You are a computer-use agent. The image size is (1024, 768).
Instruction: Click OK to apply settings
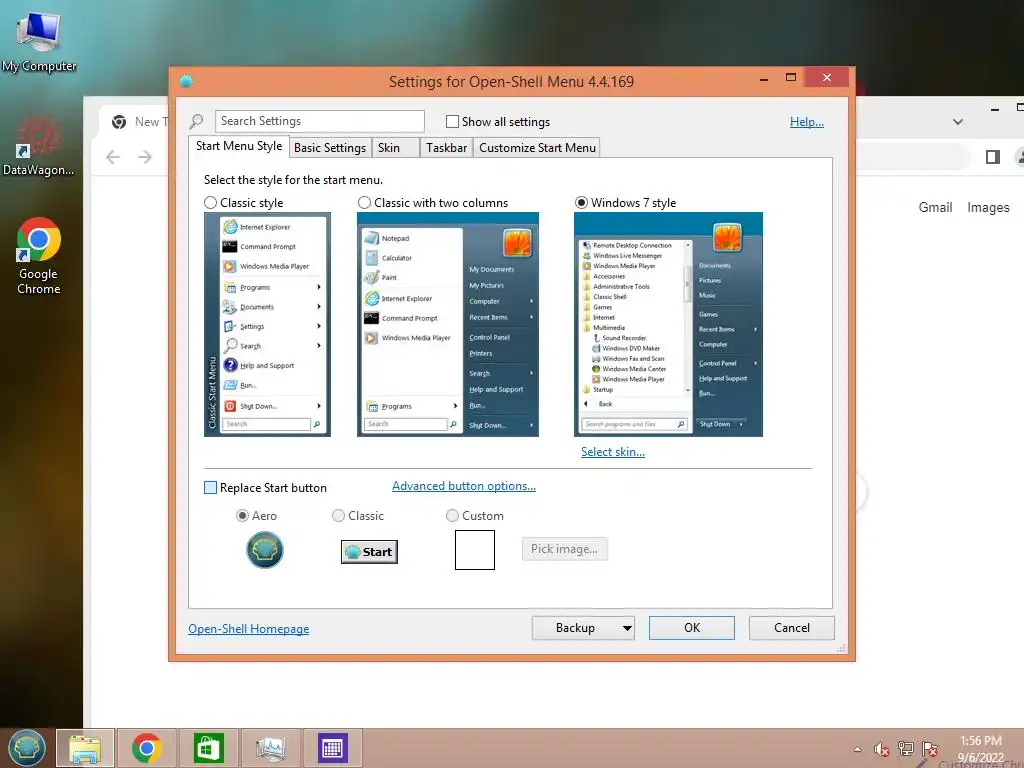[x=692, y=628]
